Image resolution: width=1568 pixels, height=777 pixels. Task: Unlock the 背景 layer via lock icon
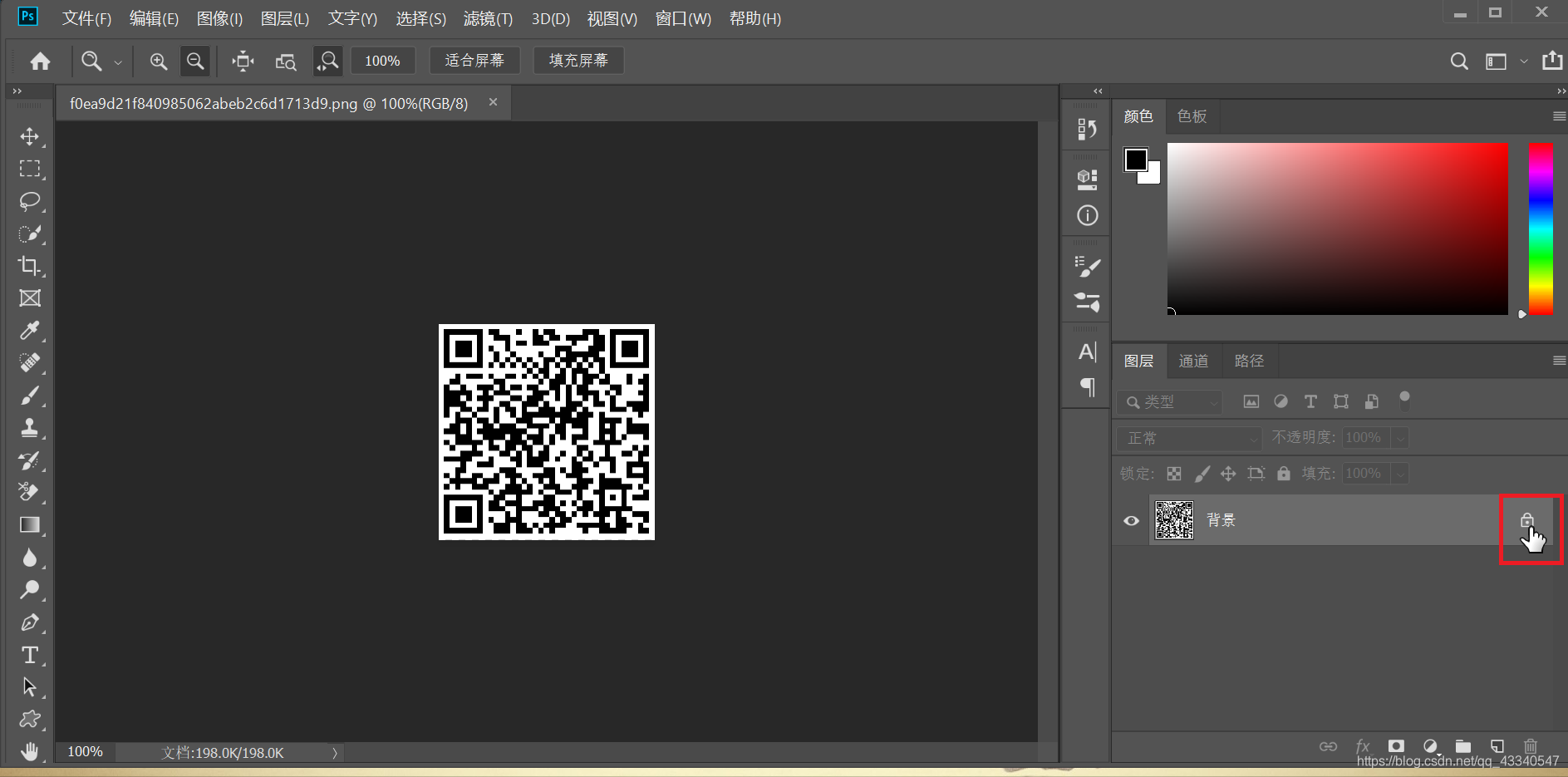pos(1526,520)
